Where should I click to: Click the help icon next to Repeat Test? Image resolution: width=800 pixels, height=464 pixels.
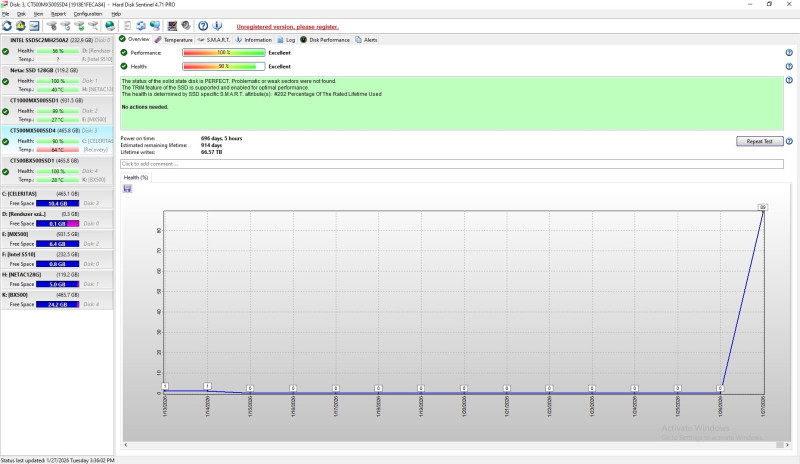(789, 141)
